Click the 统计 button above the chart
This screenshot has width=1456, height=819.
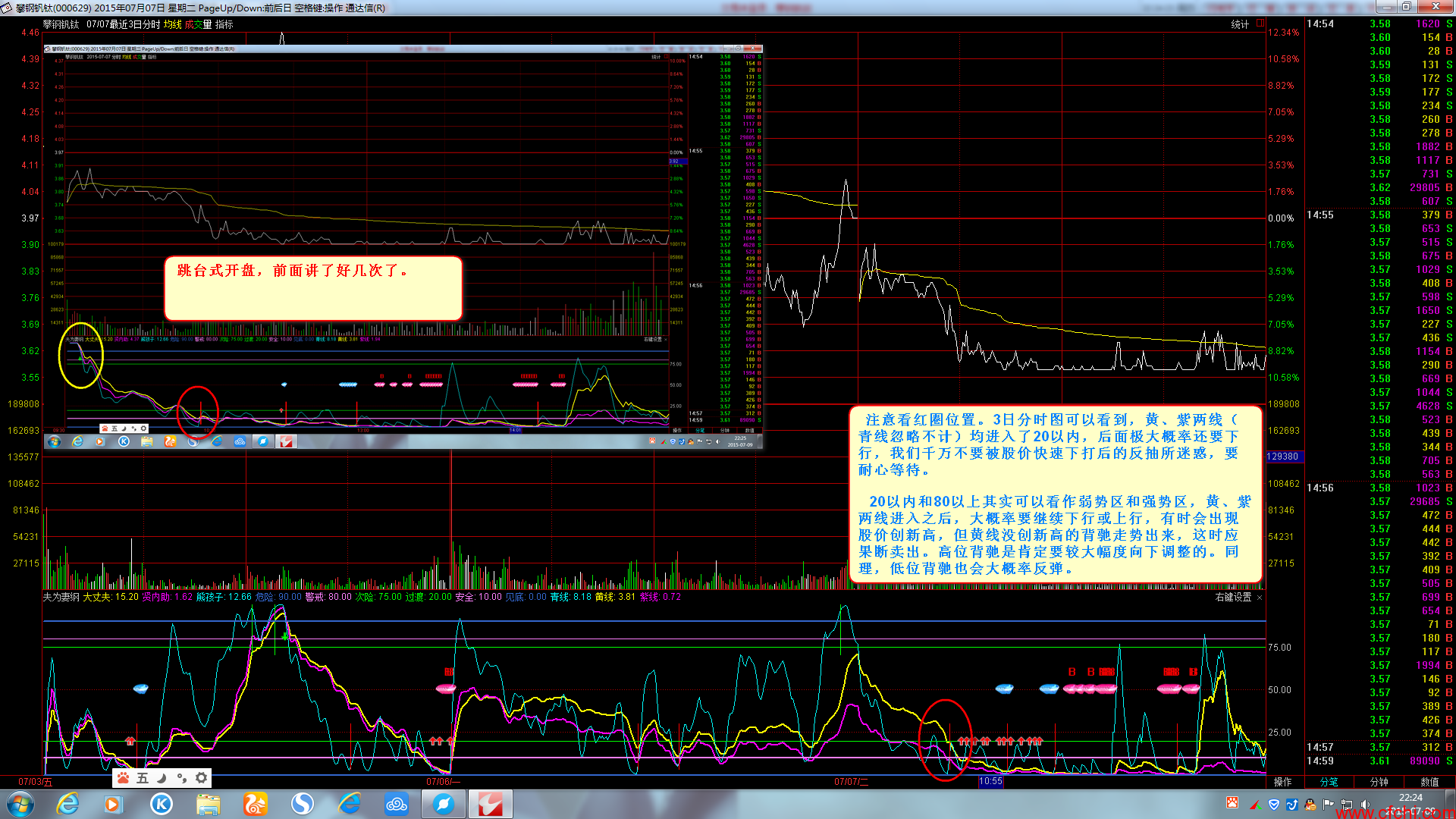(1240, 24)
